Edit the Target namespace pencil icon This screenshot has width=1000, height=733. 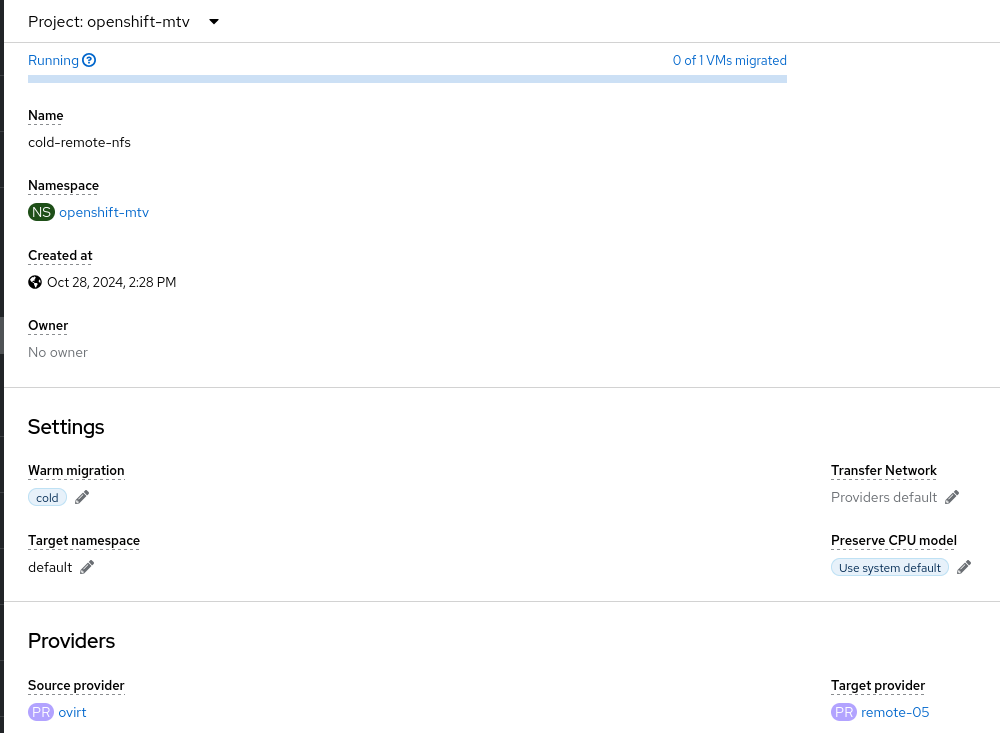87,567
